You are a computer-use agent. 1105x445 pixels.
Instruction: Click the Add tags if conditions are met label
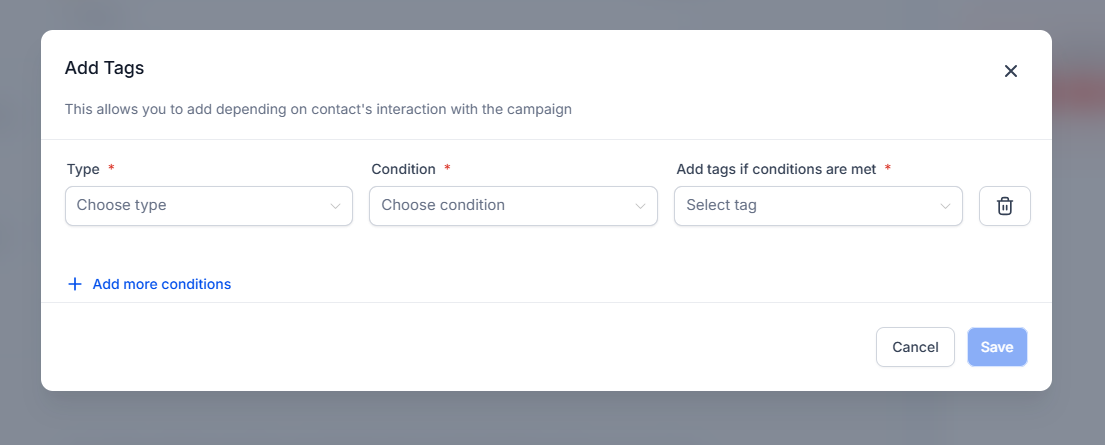(776, 169)
